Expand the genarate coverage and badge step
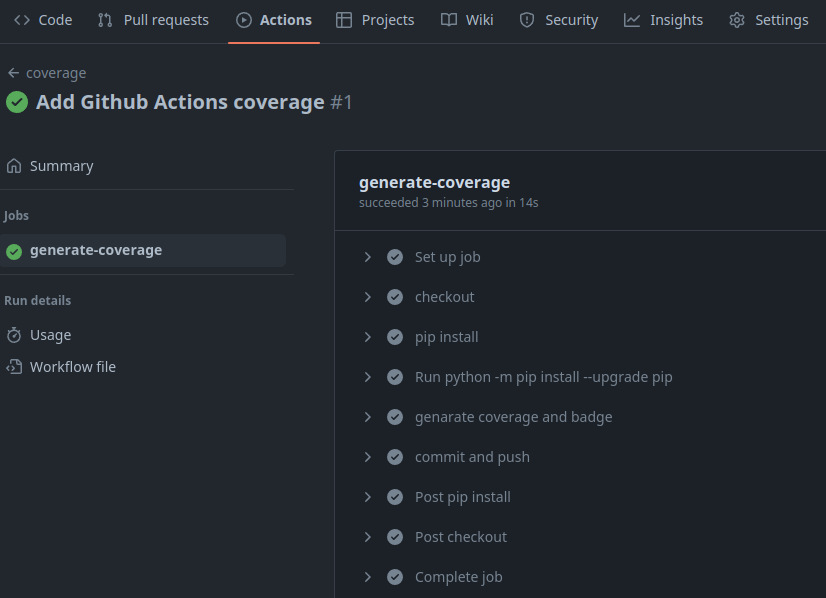This screenshot has width=826, height=598. 368,417
